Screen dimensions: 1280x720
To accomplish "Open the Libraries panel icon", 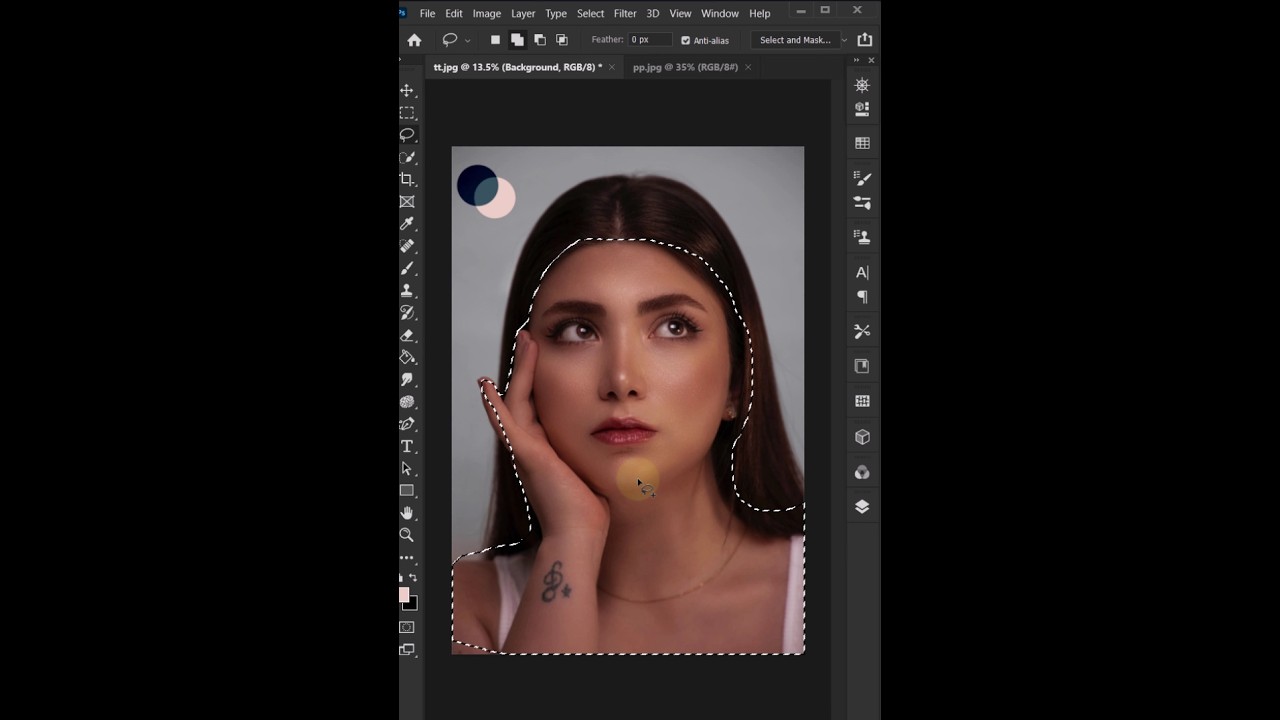I will pos(862,108).
